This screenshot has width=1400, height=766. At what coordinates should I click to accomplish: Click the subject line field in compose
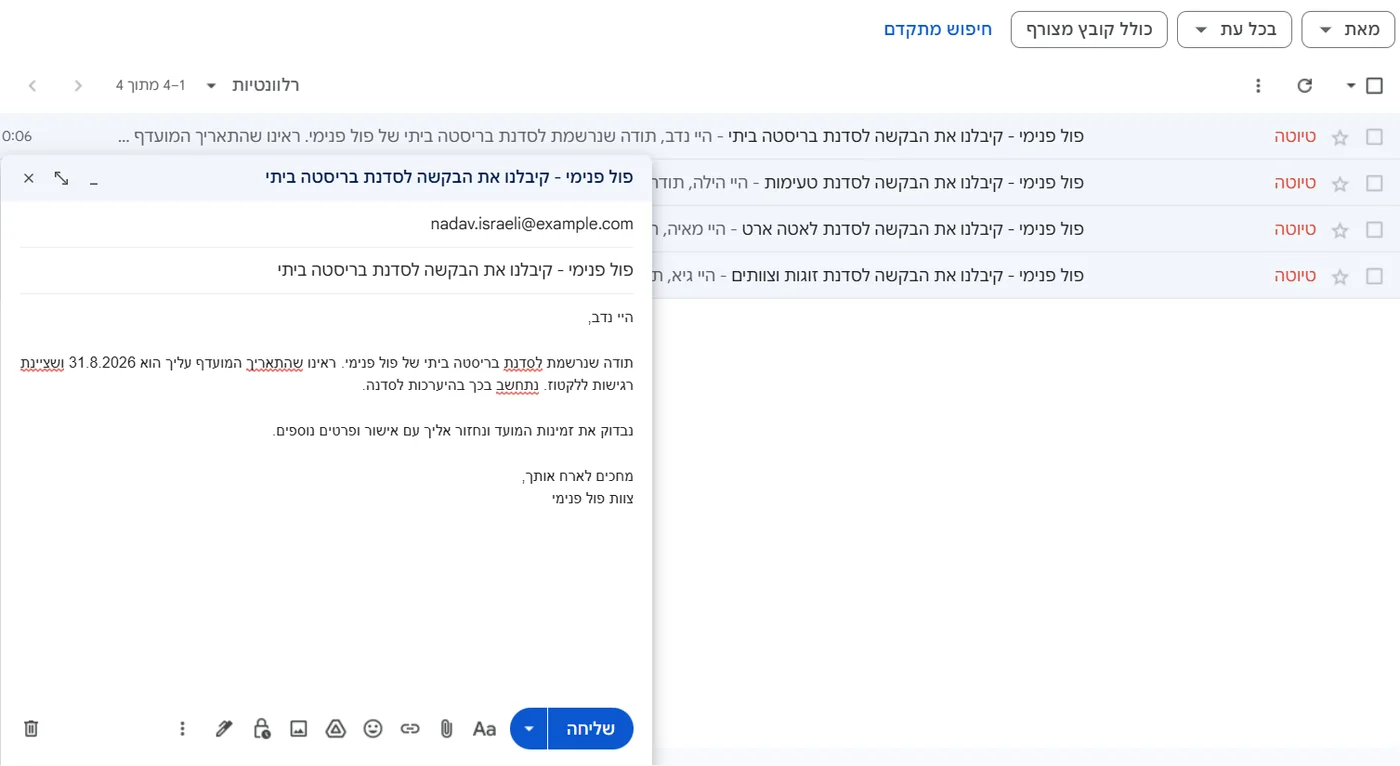327,270
